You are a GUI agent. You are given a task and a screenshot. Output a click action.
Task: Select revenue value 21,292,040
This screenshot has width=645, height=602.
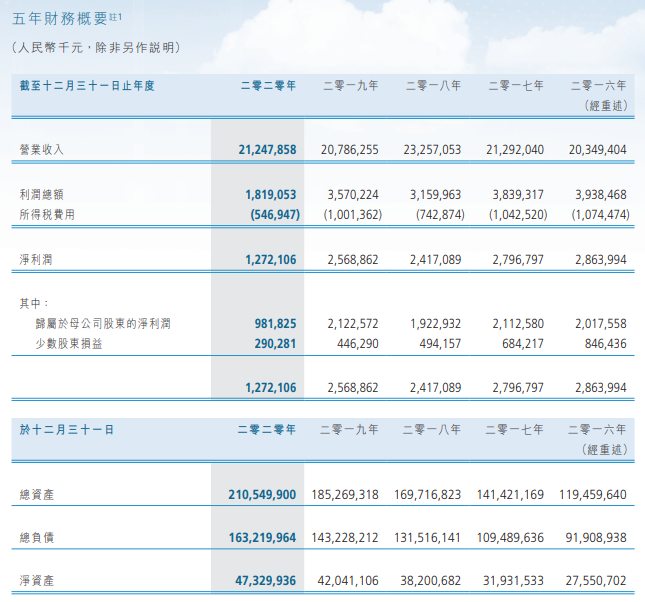515,149
